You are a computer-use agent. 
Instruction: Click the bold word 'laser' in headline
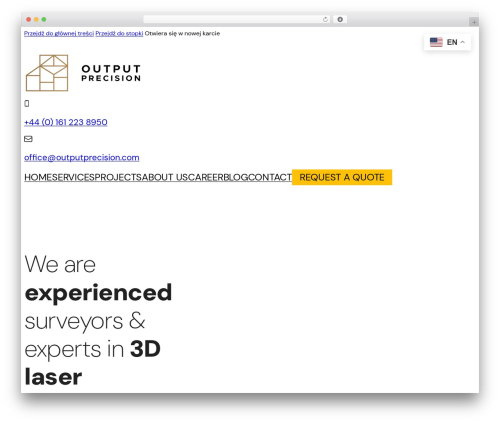point(53,377)
